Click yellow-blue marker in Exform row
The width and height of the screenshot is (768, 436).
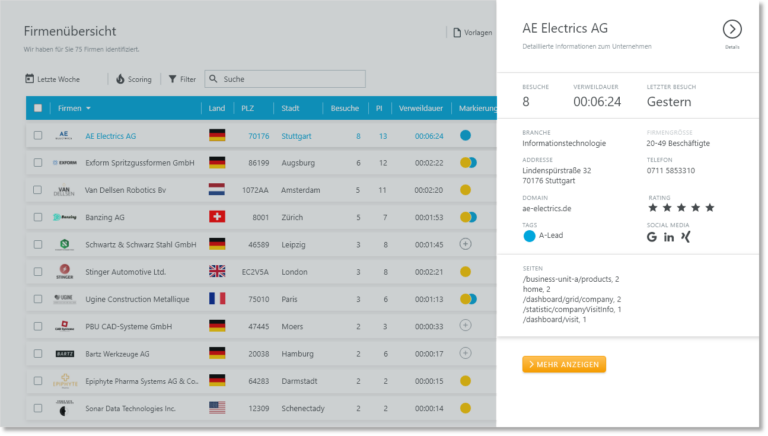[x=468, y=163]
